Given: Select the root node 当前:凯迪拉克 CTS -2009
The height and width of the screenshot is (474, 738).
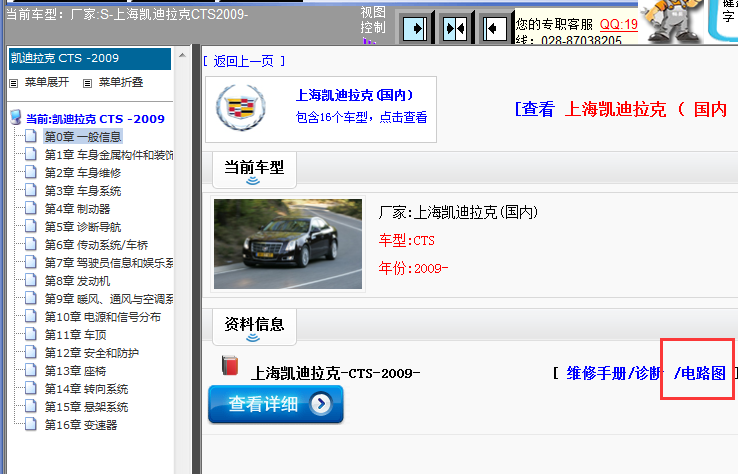Looking at the screenshot, I should tap(95, 119).
